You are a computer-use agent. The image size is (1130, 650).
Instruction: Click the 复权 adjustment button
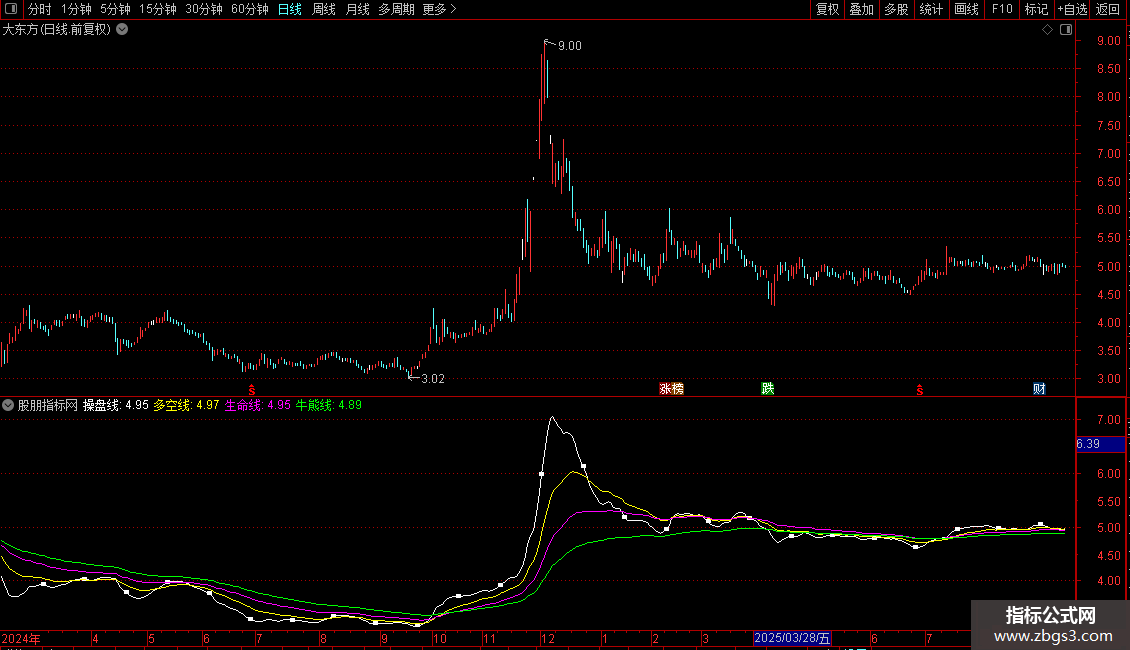pyautogui.click(x=827, y=9)
